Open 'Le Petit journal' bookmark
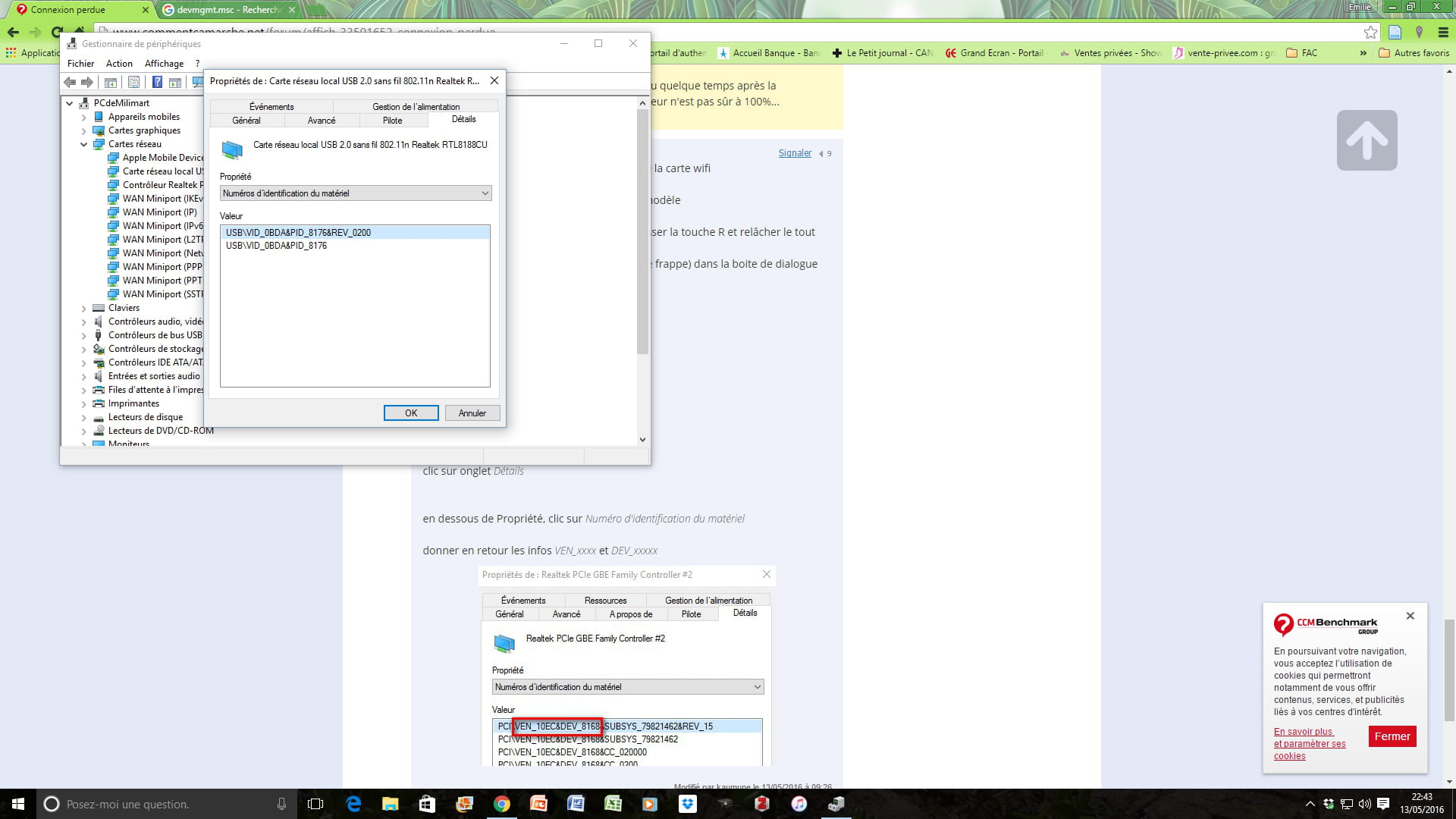The image size is (1456, 819). click(882, 53)
